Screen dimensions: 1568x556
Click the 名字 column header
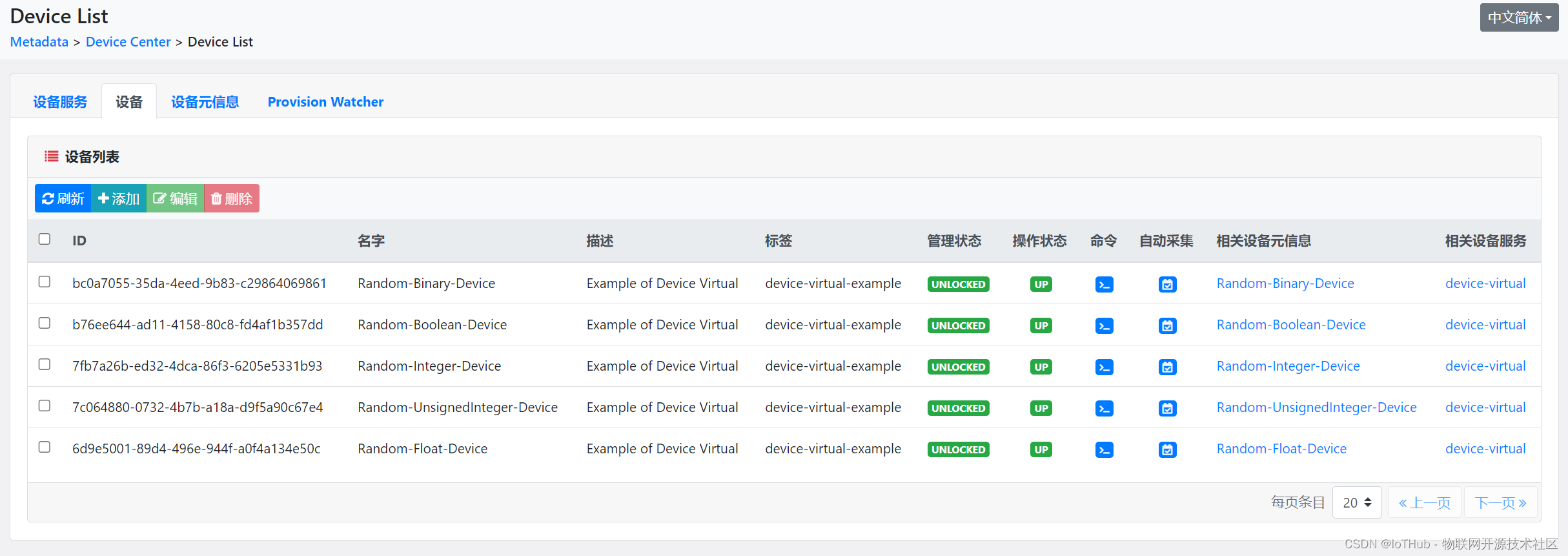(x=371, y=241)
